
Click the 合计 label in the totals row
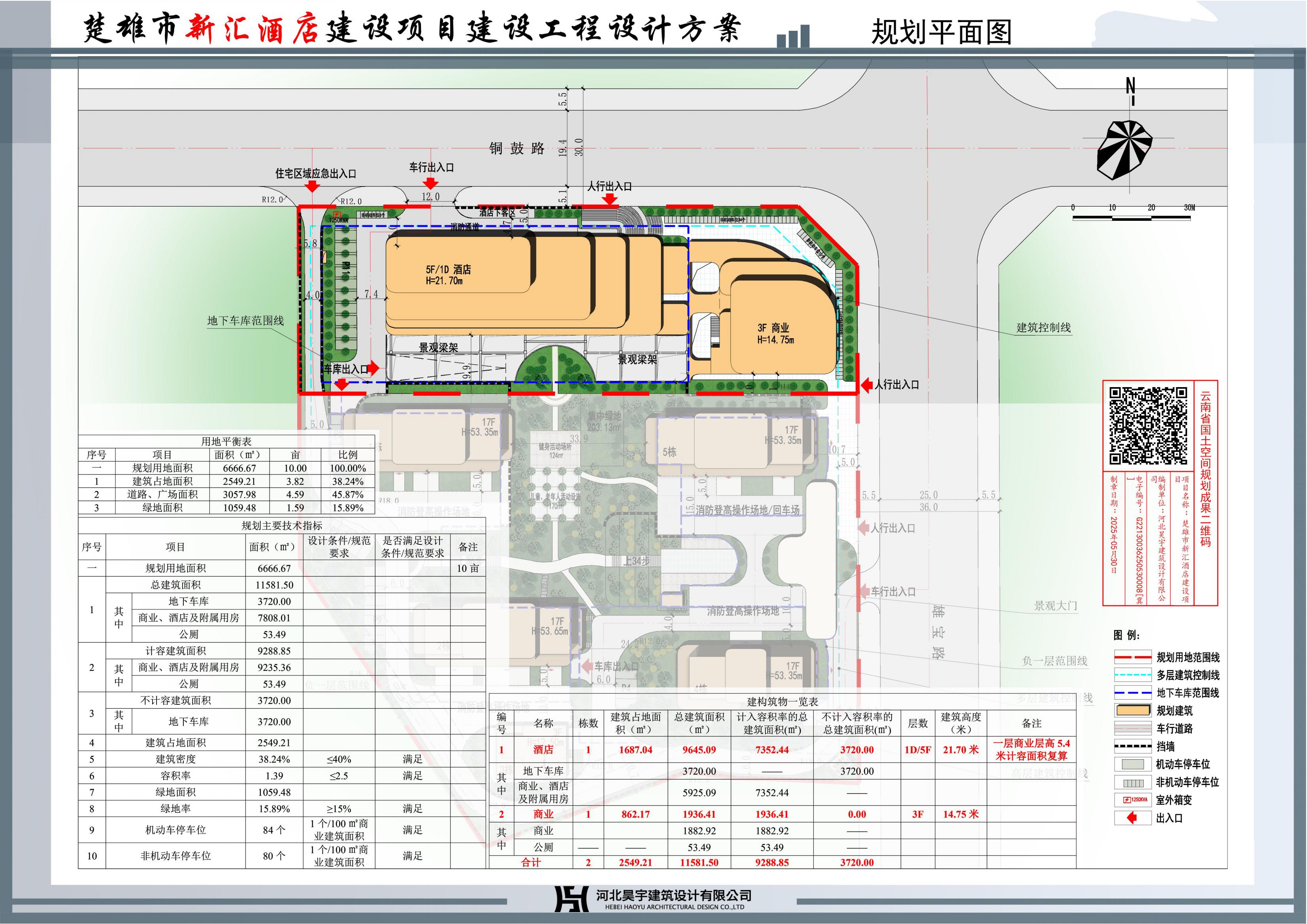pyautogui.click(x=530, y=862)
